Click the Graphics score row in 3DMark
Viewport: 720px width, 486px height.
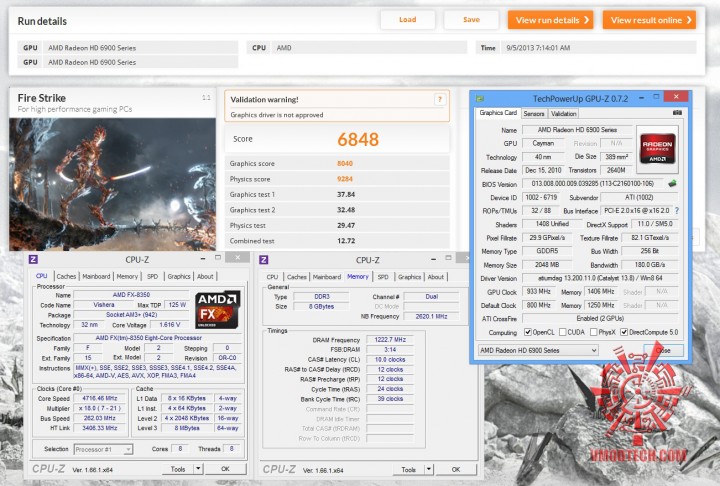(x=337, y=164)
